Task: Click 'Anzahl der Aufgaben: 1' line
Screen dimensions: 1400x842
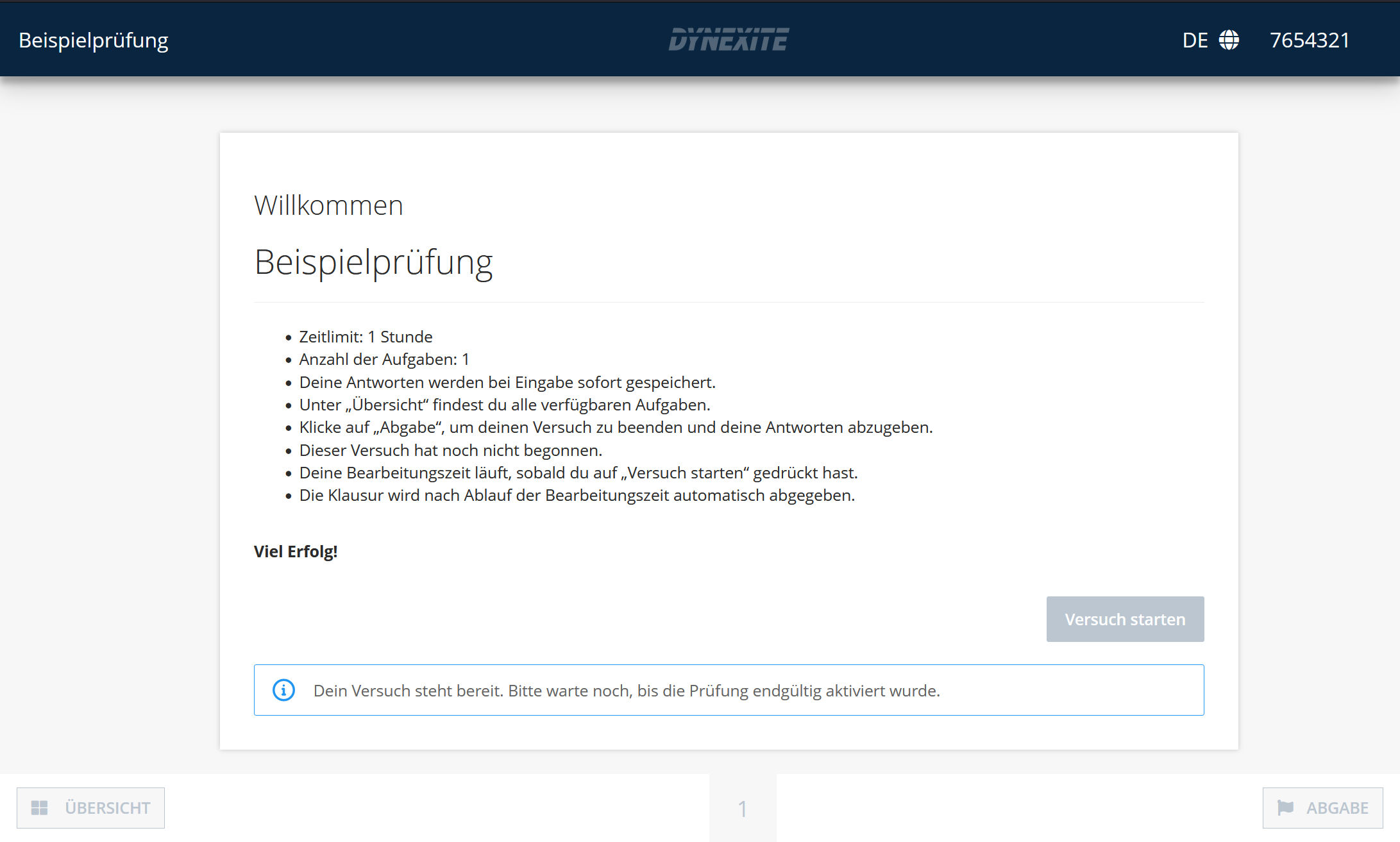Action: [x=384, y=359]
